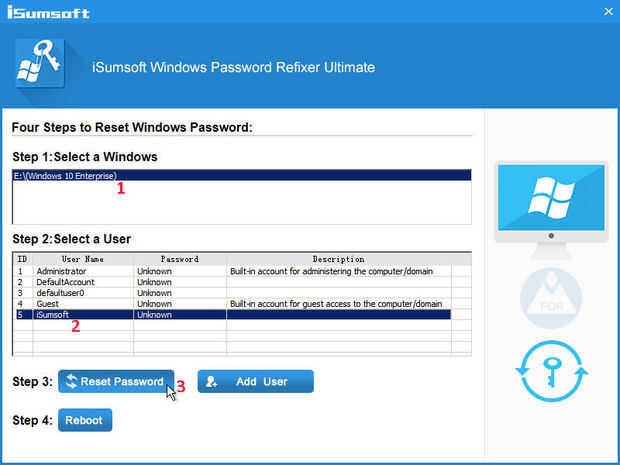Screen dimensions: 620x465
Task: Select the iSumsoft user row
Action: click(x=233, y=315)
